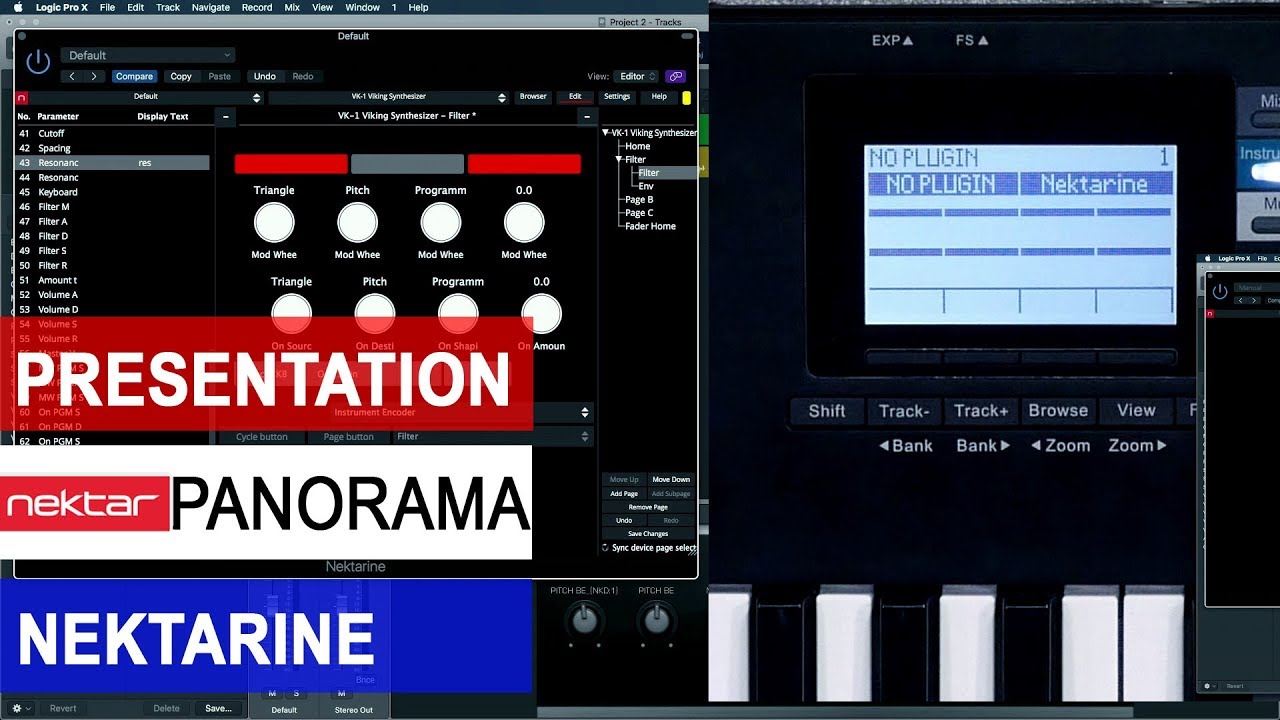Open the Logic Pro X menu

62,7
